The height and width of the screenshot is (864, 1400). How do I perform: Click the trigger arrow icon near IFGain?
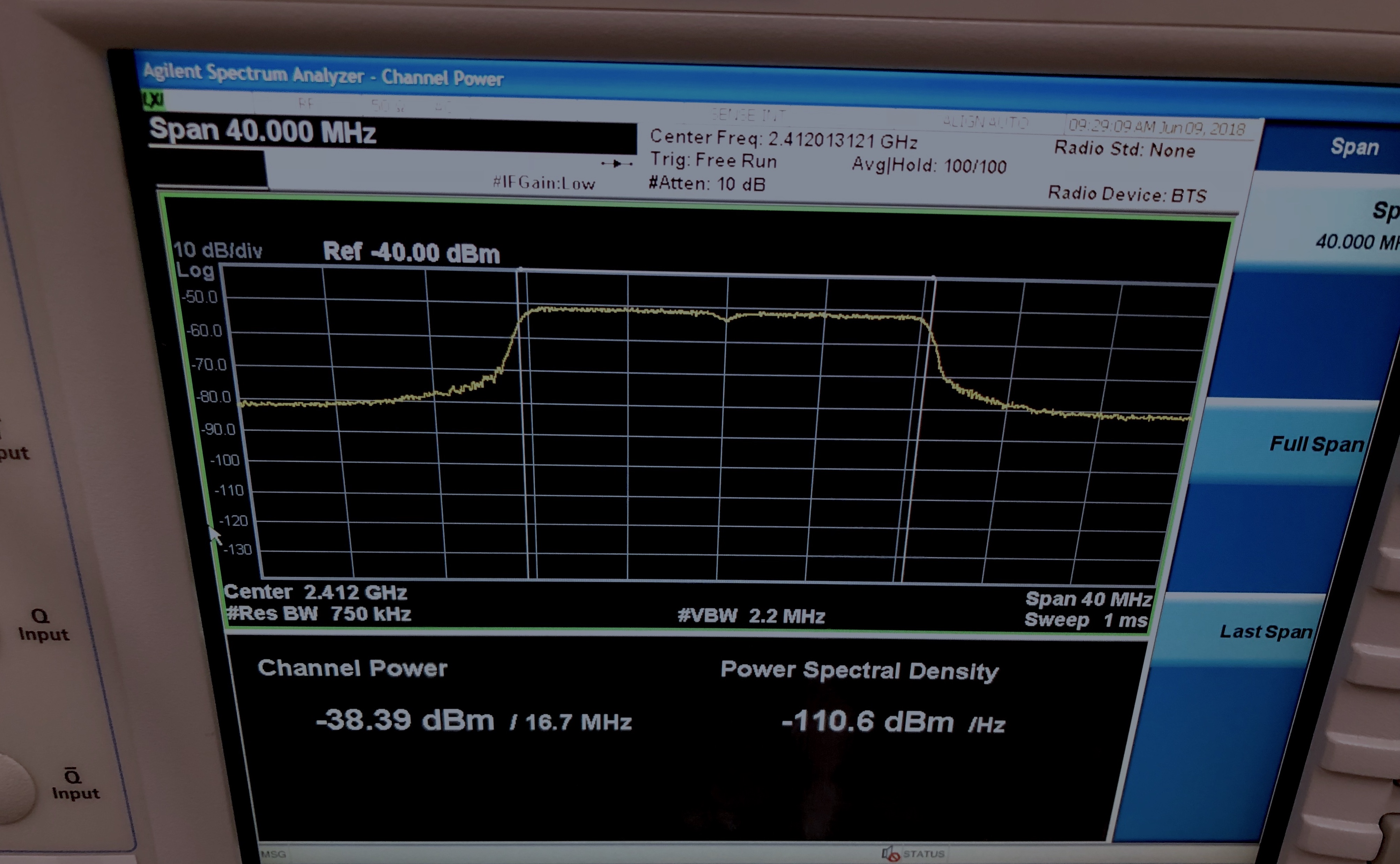[x=616, y=163]
